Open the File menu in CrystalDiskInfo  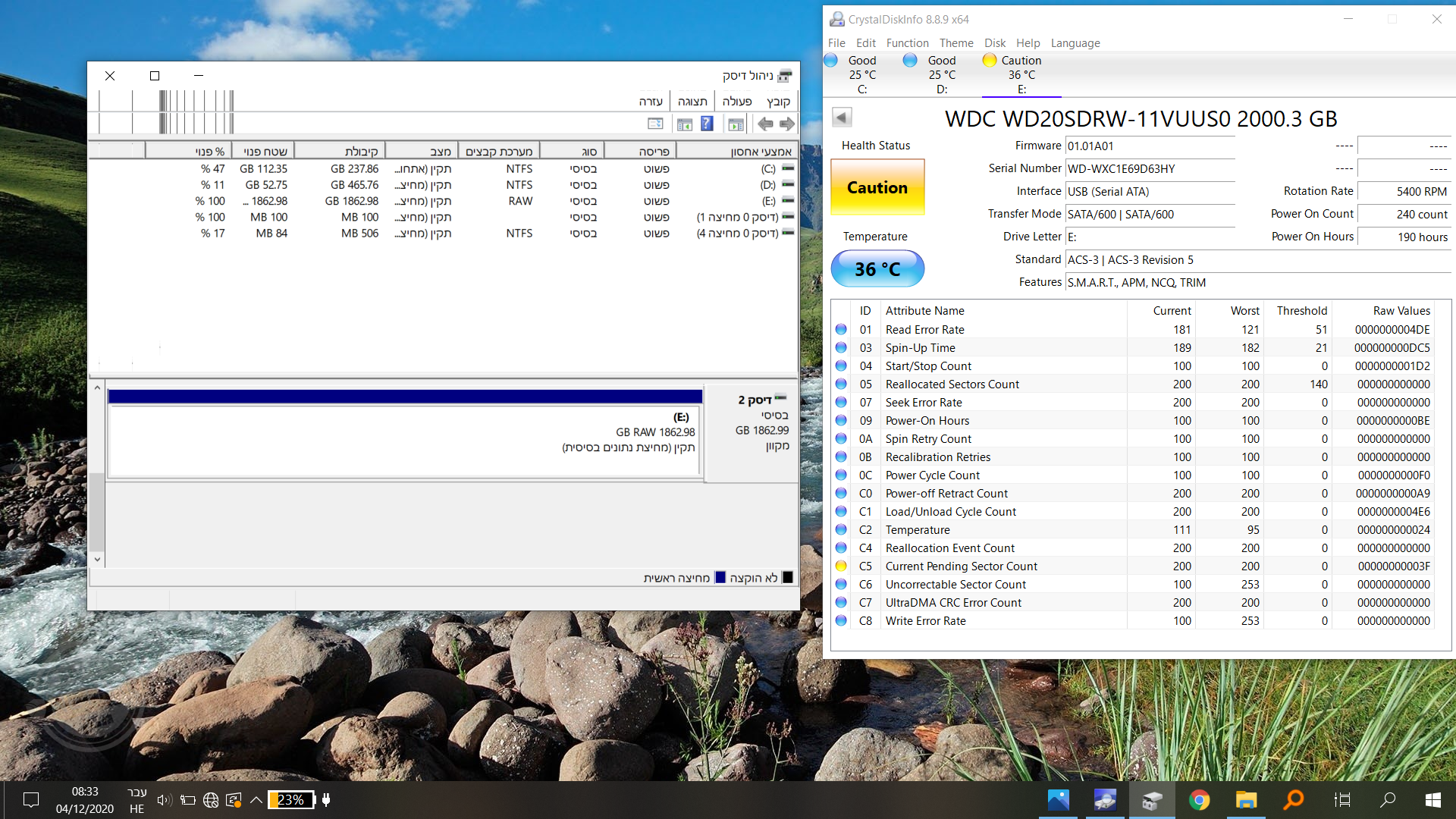(836, 43)
